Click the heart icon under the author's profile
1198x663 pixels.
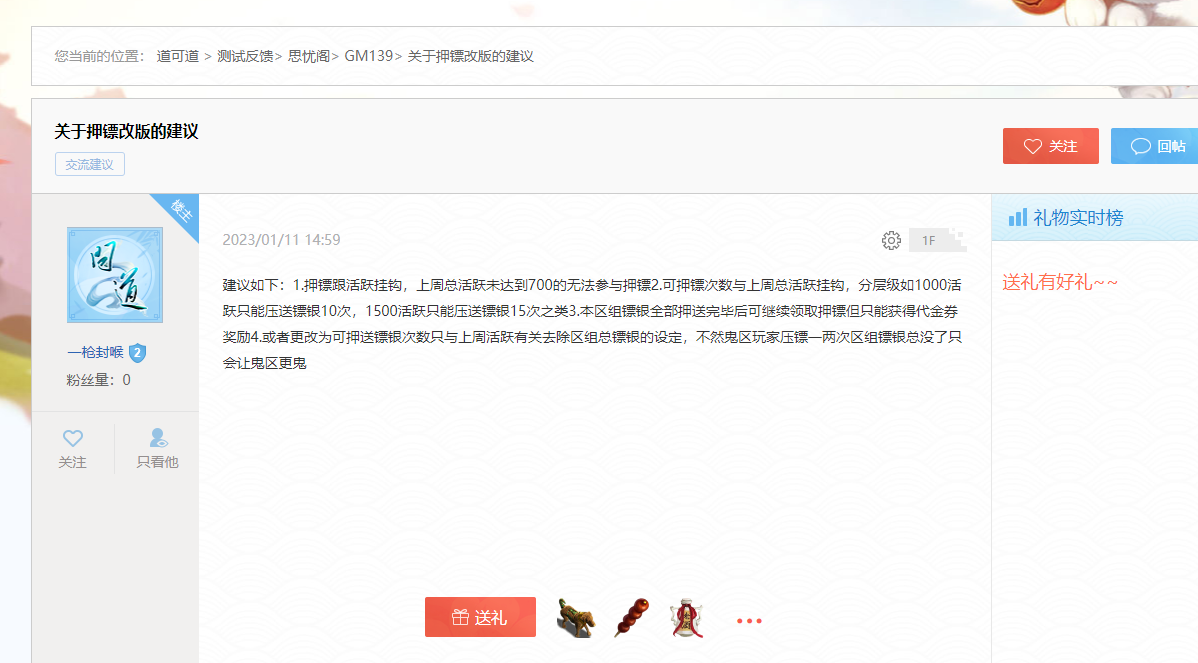pos(73,438)
